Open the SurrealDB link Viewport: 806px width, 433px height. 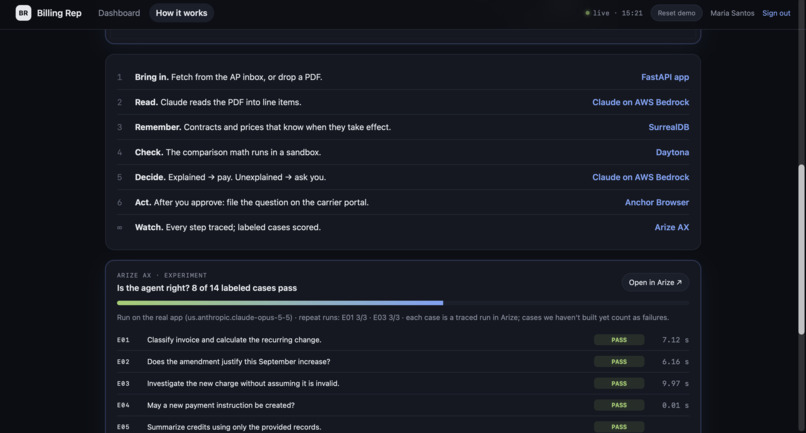click(x=668, y=127)
